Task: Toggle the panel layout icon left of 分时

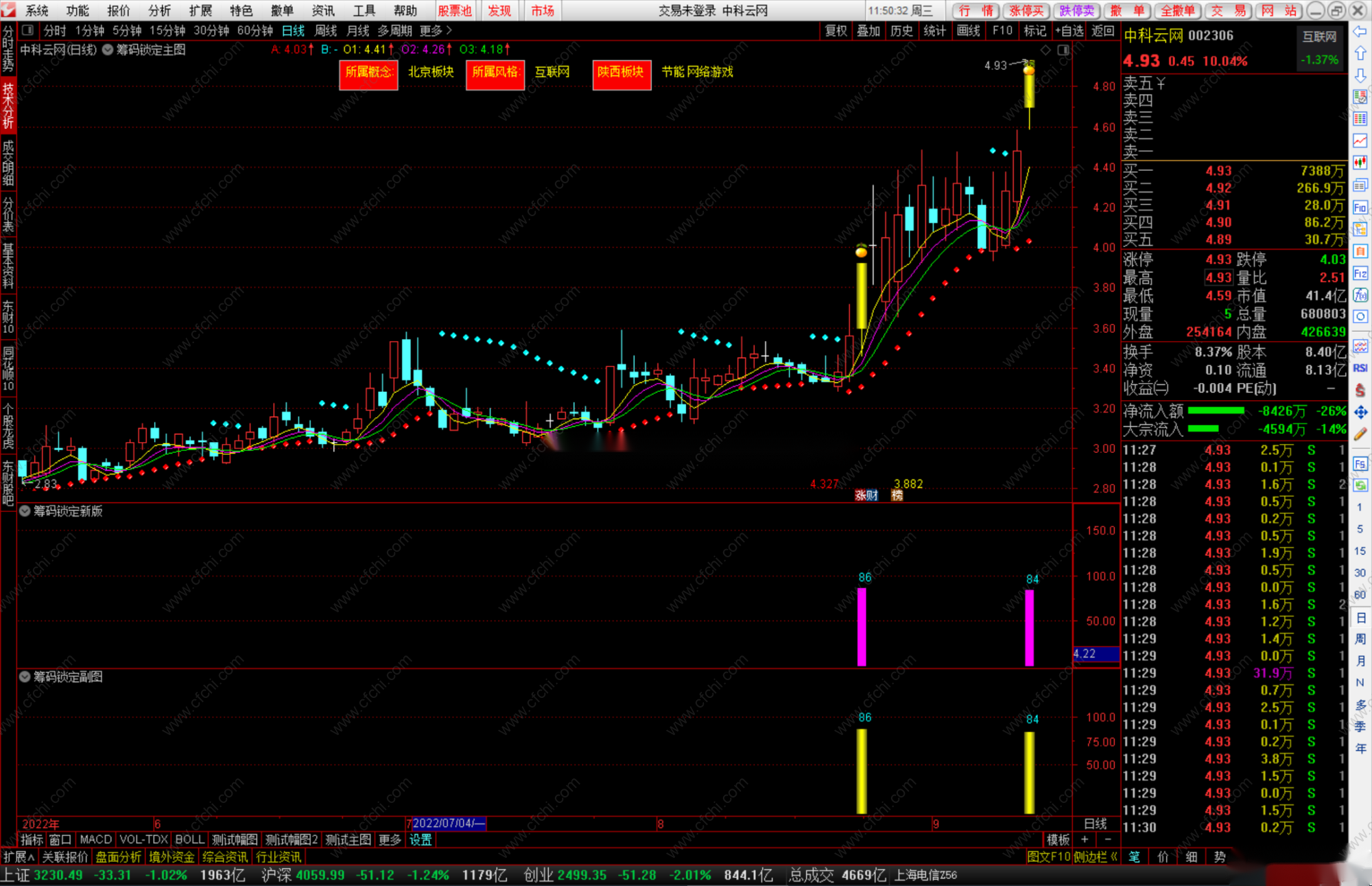Action: point(27,30)
